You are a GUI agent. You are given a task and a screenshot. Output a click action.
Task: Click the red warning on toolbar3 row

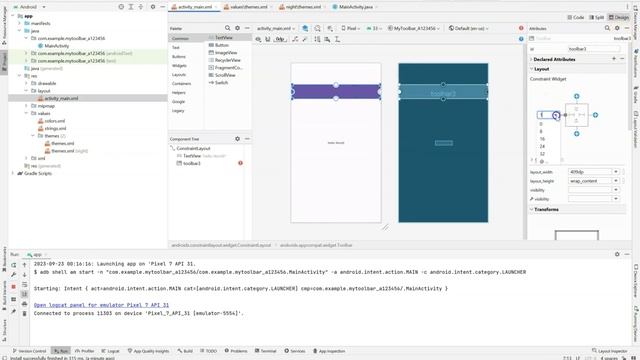(x=240, y=163)
